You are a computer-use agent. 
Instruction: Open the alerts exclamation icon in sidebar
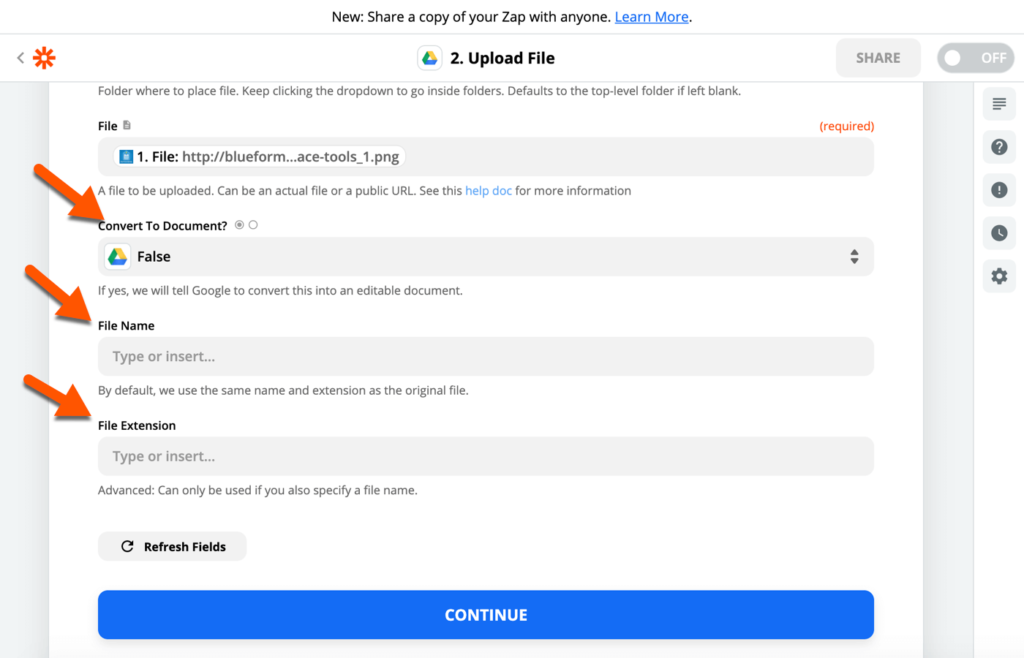coord(999,190)
